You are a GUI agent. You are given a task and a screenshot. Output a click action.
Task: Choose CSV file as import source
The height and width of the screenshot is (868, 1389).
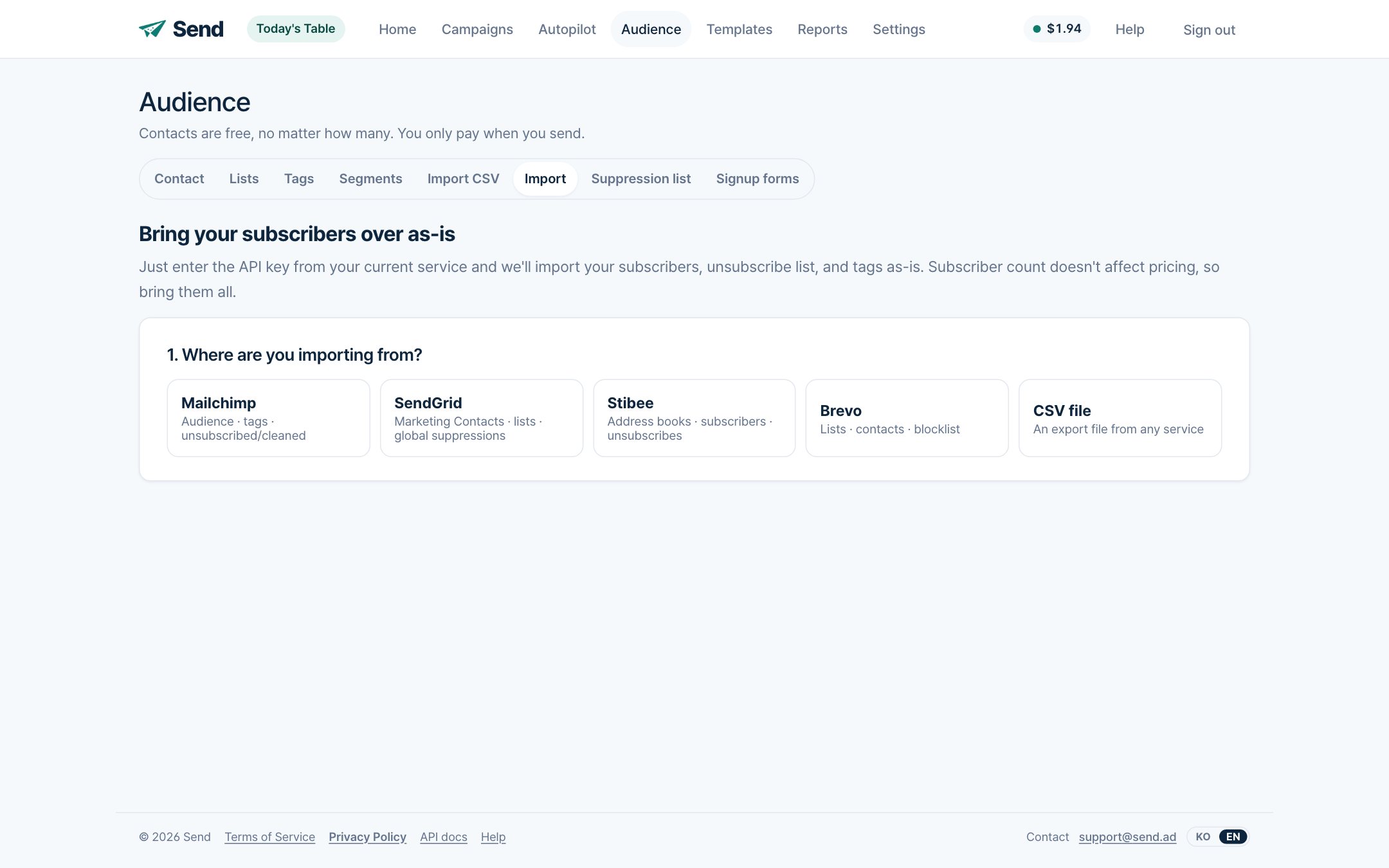pyautogui.click(x=1120, y=418)
